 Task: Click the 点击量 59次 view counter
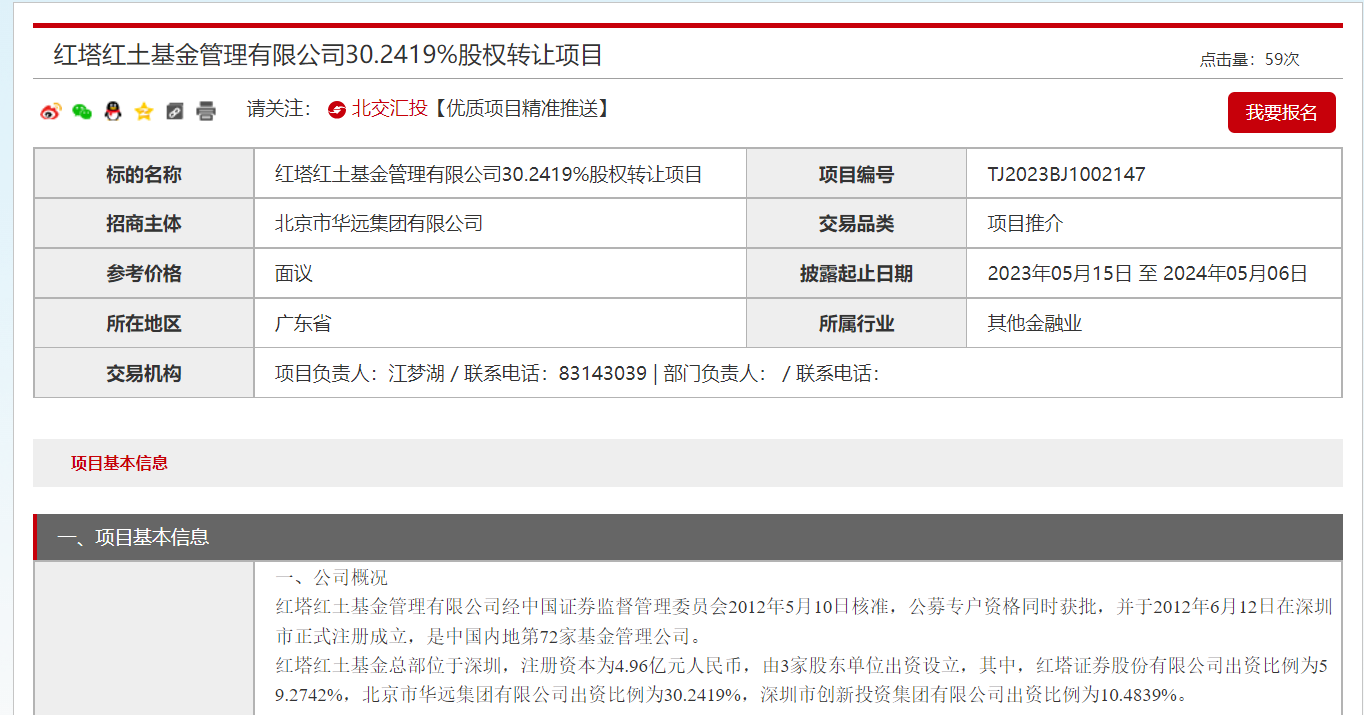1249,59
